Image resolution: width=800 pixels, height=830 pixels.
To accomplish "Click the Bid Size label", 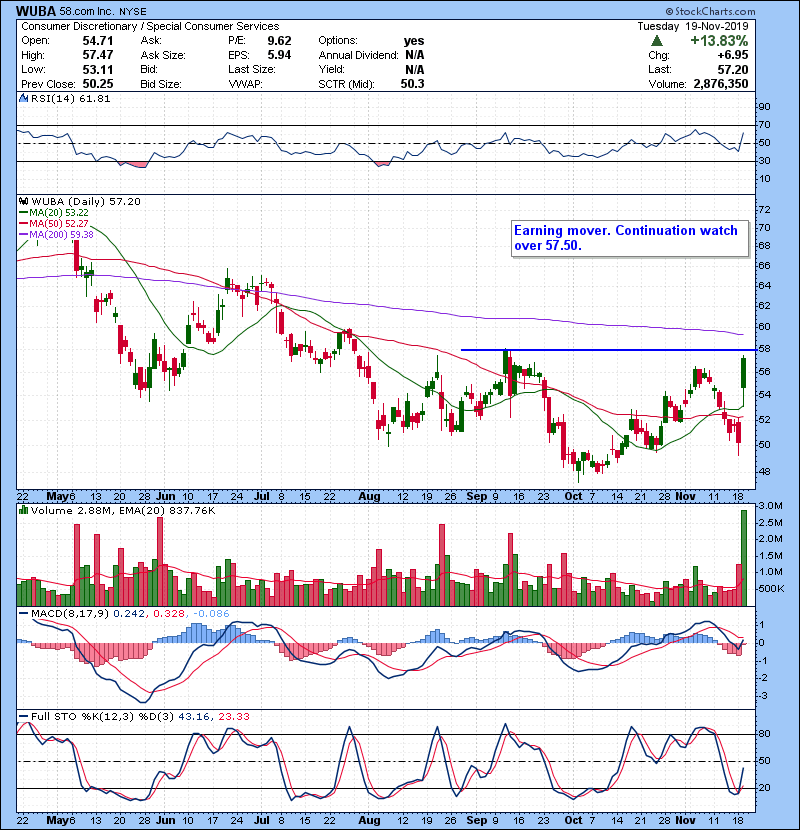I will [161, 84].
